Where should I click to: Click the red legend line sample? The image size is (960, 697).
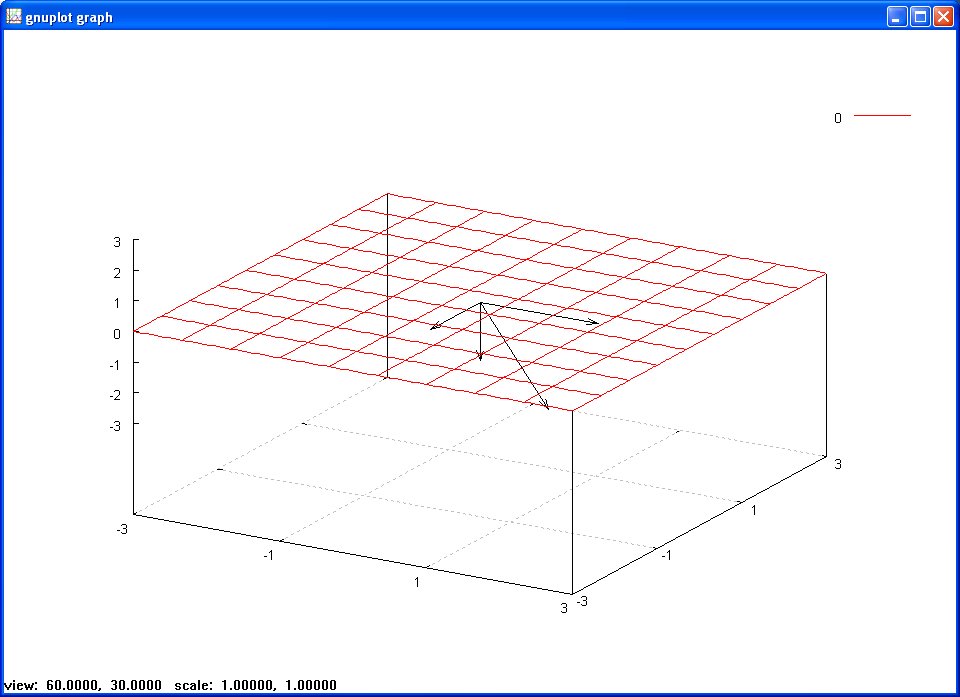882,115
